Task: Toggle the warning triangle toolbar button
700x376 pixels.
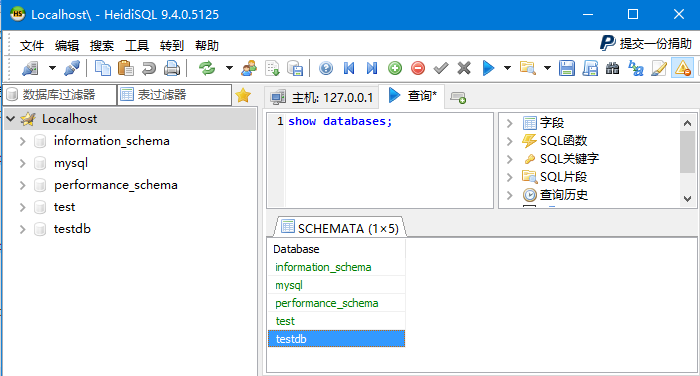Action: 683,68
